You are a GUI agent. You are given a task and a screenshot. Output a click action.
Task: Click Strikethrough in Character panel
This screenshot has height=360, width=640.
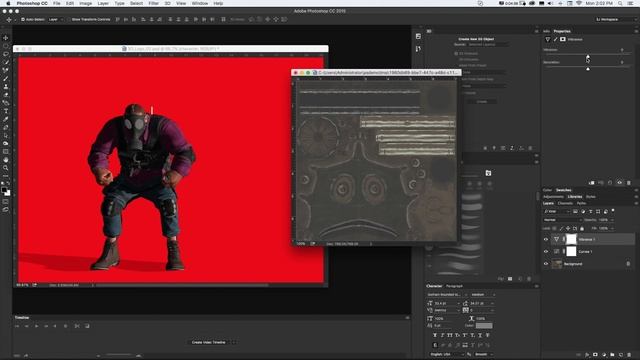point(488,335)
